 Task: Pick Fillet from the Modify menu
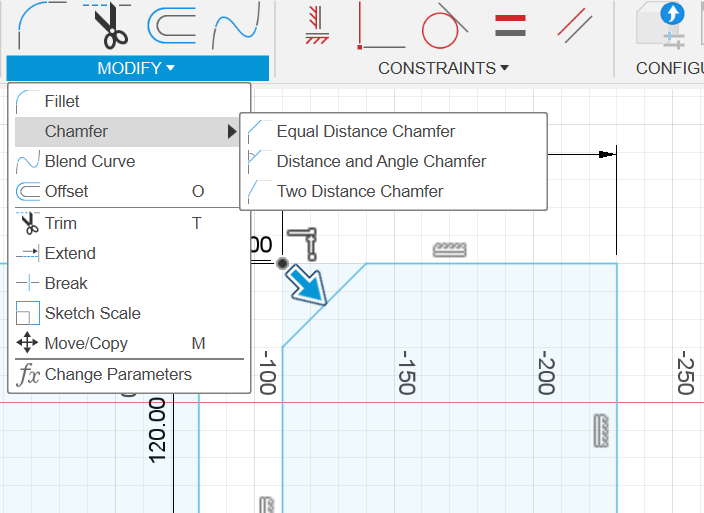pyautogui.click(x=62, y=101)
